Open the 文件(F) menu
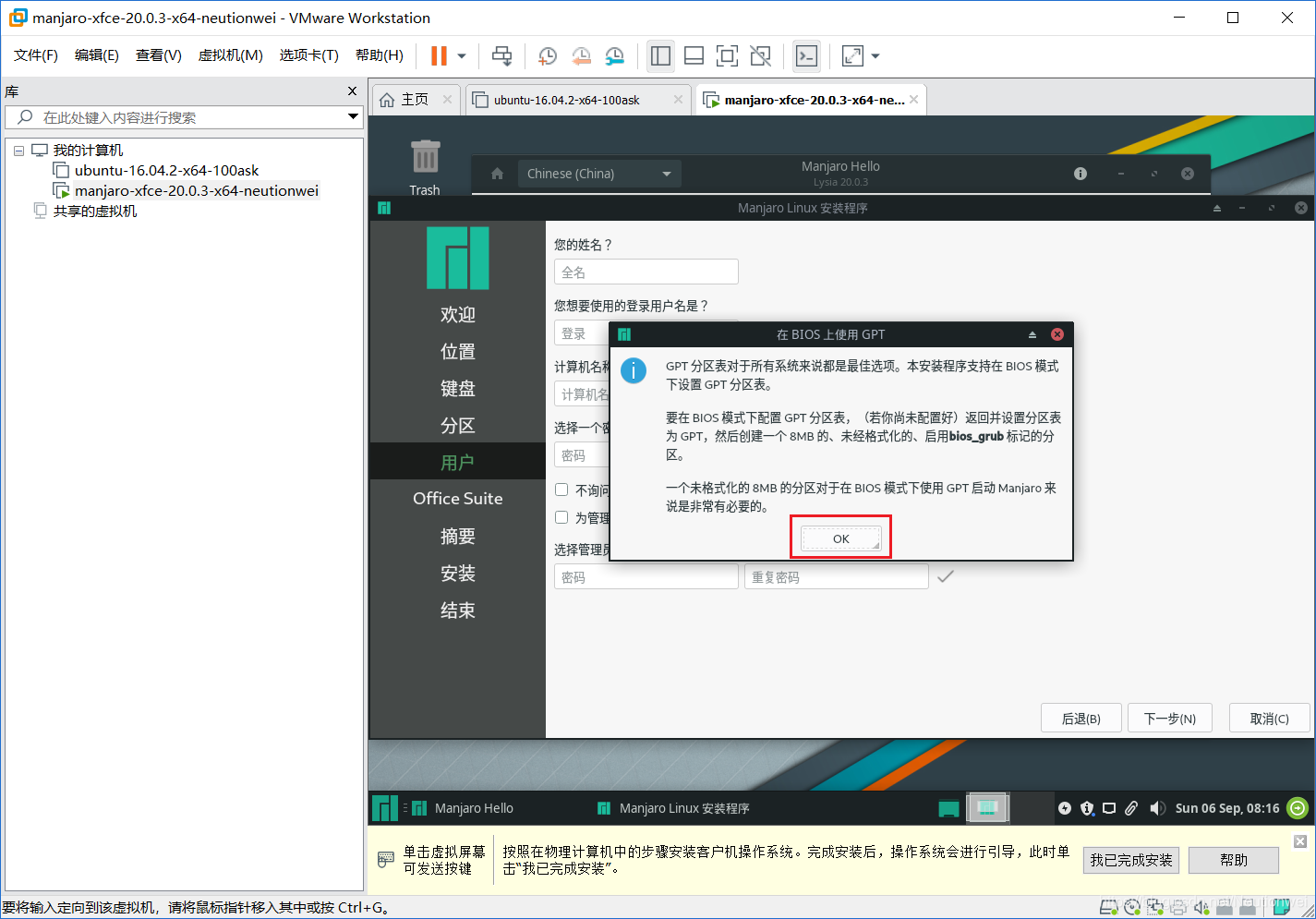 [36, 55]
